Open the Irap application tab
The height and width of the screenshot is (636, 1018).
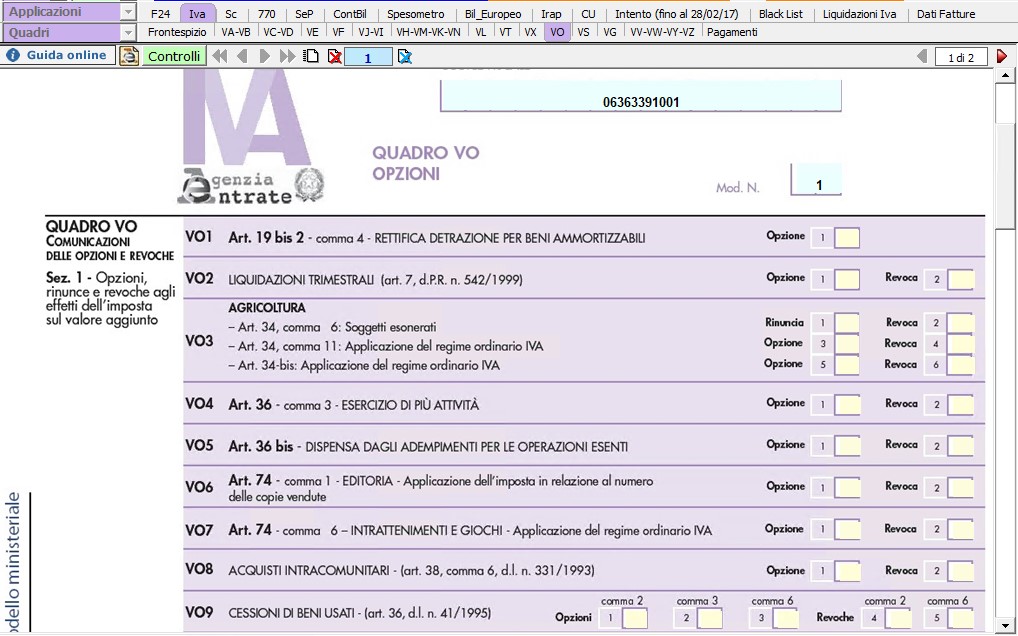coord(551,14)
